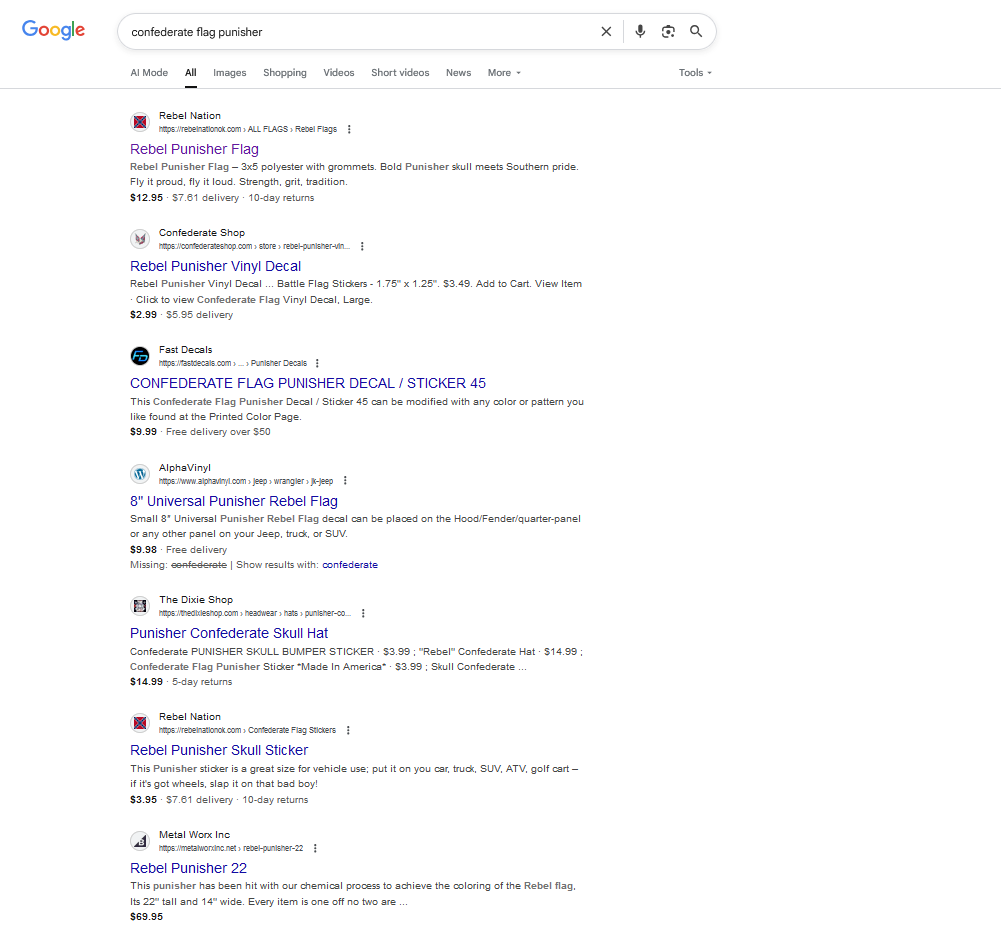The image size is (1001, 930).
Task: Click the $69.95 price text
Action: click(146, 917)
